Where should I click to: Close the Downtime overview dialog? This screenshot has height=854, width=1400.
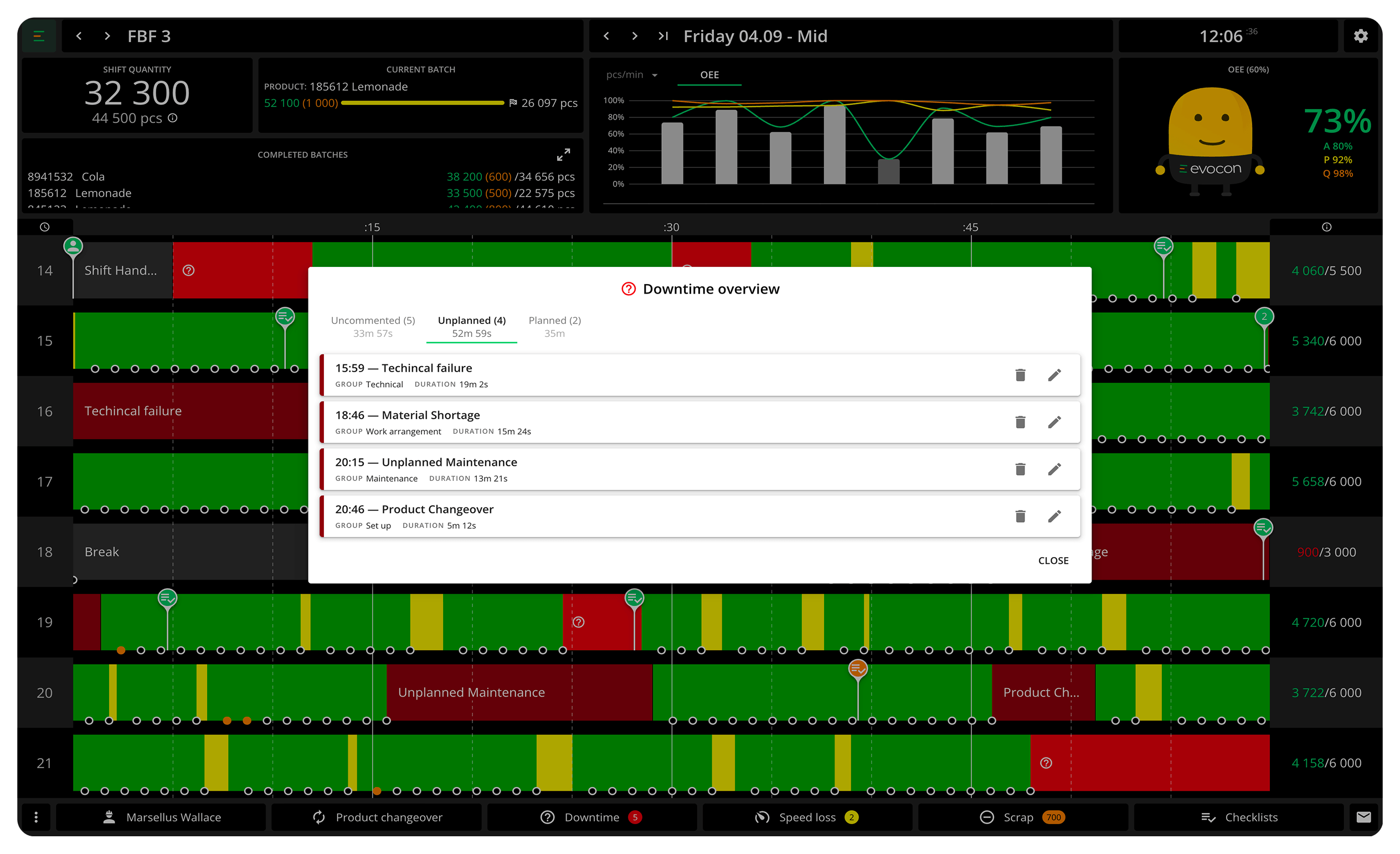coord(1053,560)
